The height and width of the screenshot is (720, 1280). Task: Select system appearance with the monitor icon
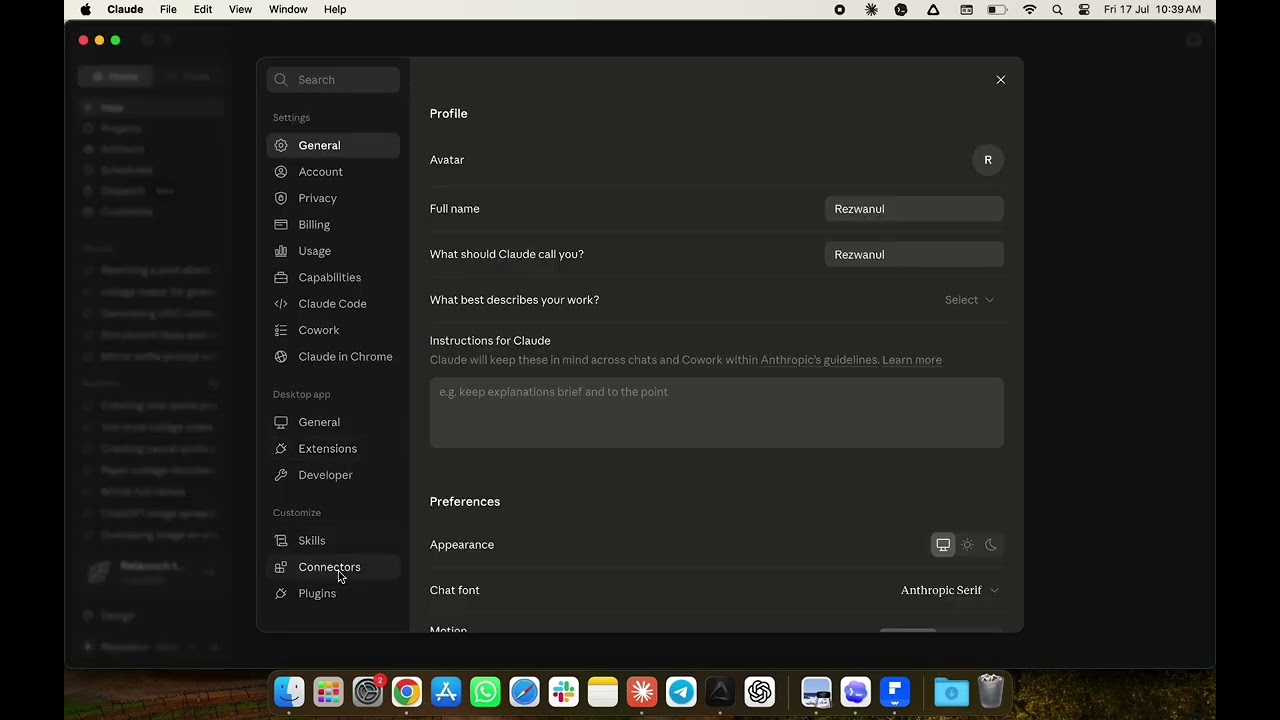point(943,545)
